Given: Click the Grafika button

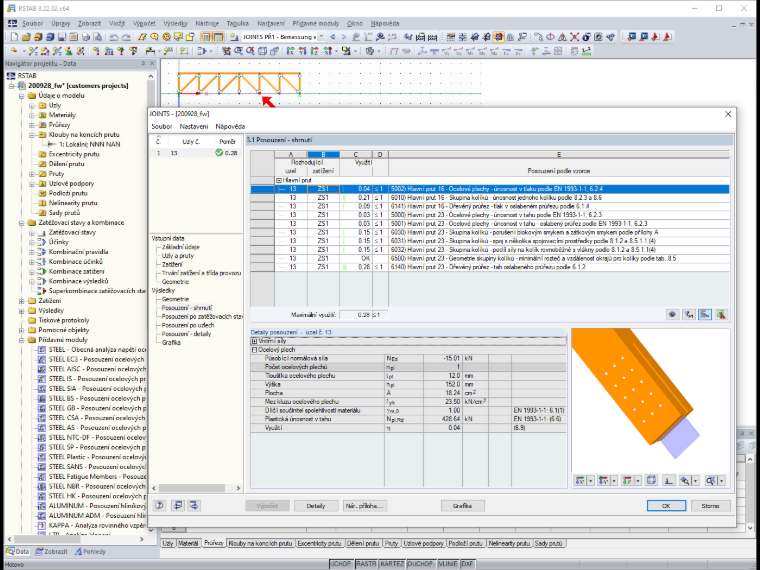Looking at the screenshot, I should click(x=462, y=506).
